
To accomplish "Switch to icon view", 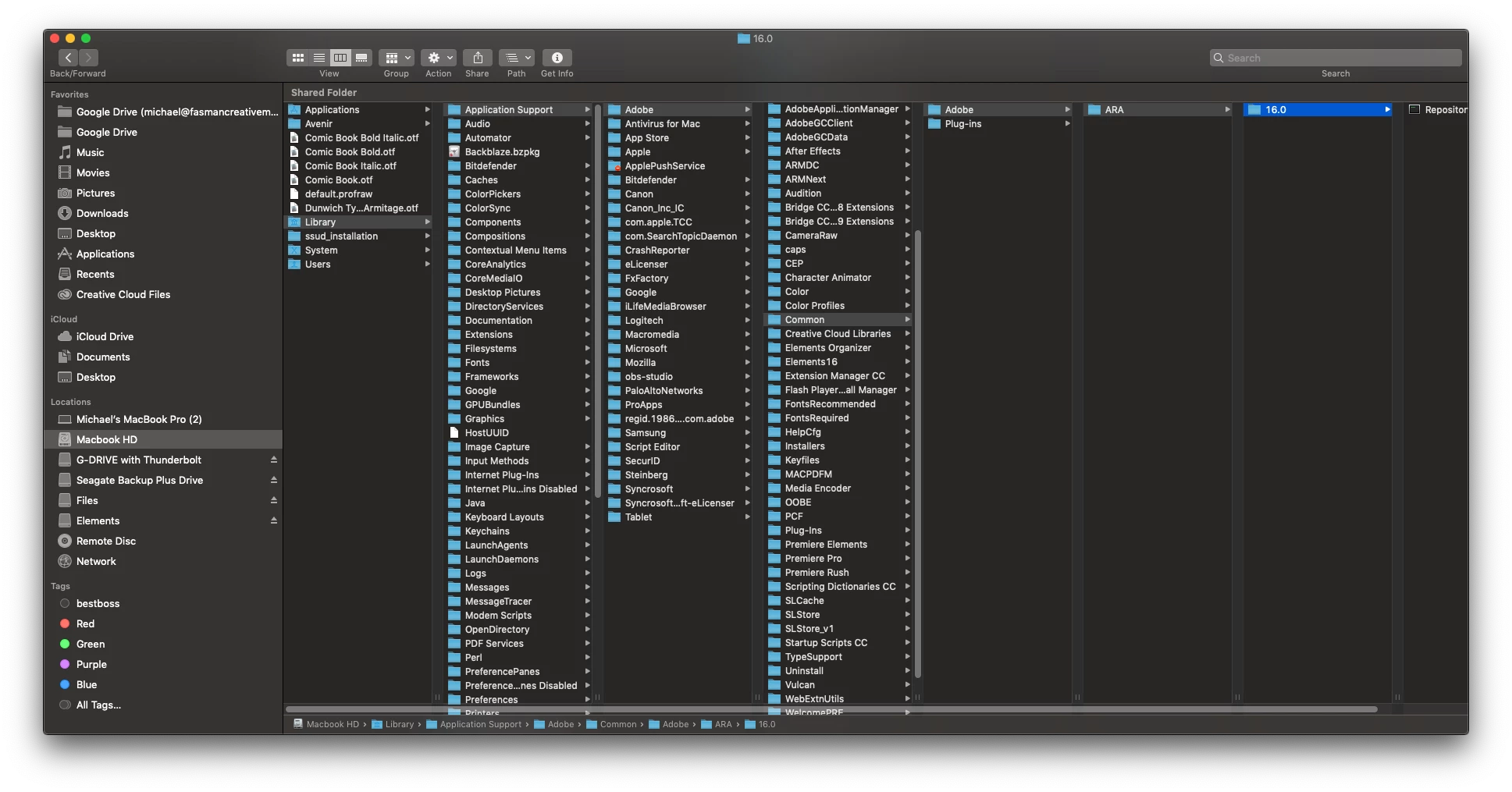I will coord(298,58).
